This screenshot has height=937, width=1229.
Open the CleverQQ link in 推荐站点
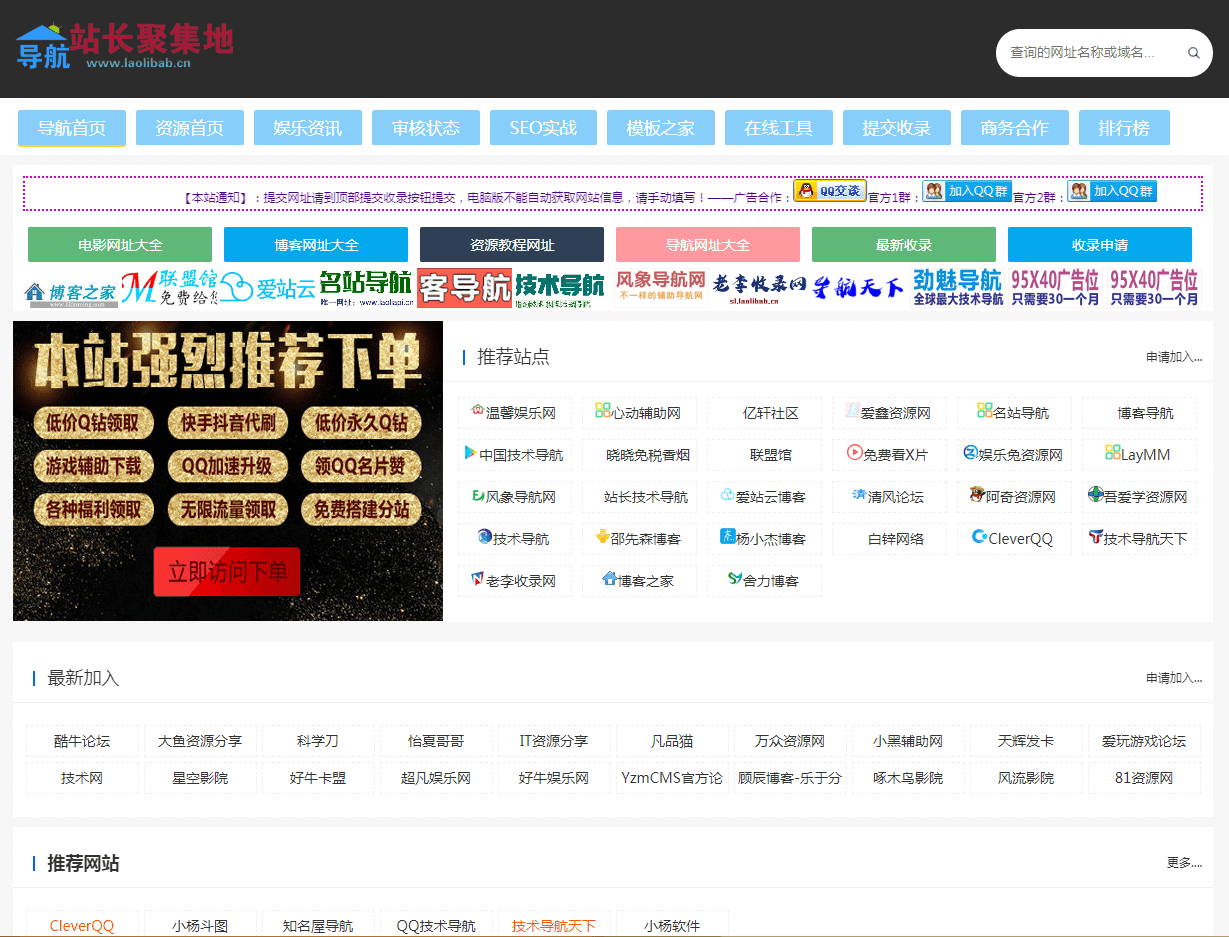click(1013, 539)
